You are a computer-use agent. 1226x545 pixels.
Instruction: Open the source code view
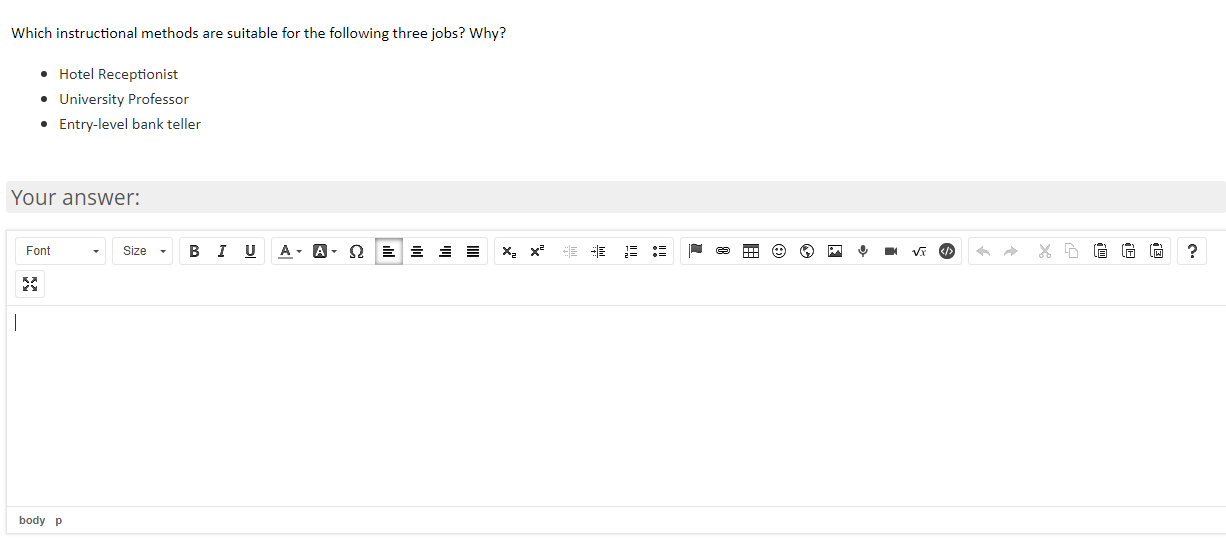947,251
